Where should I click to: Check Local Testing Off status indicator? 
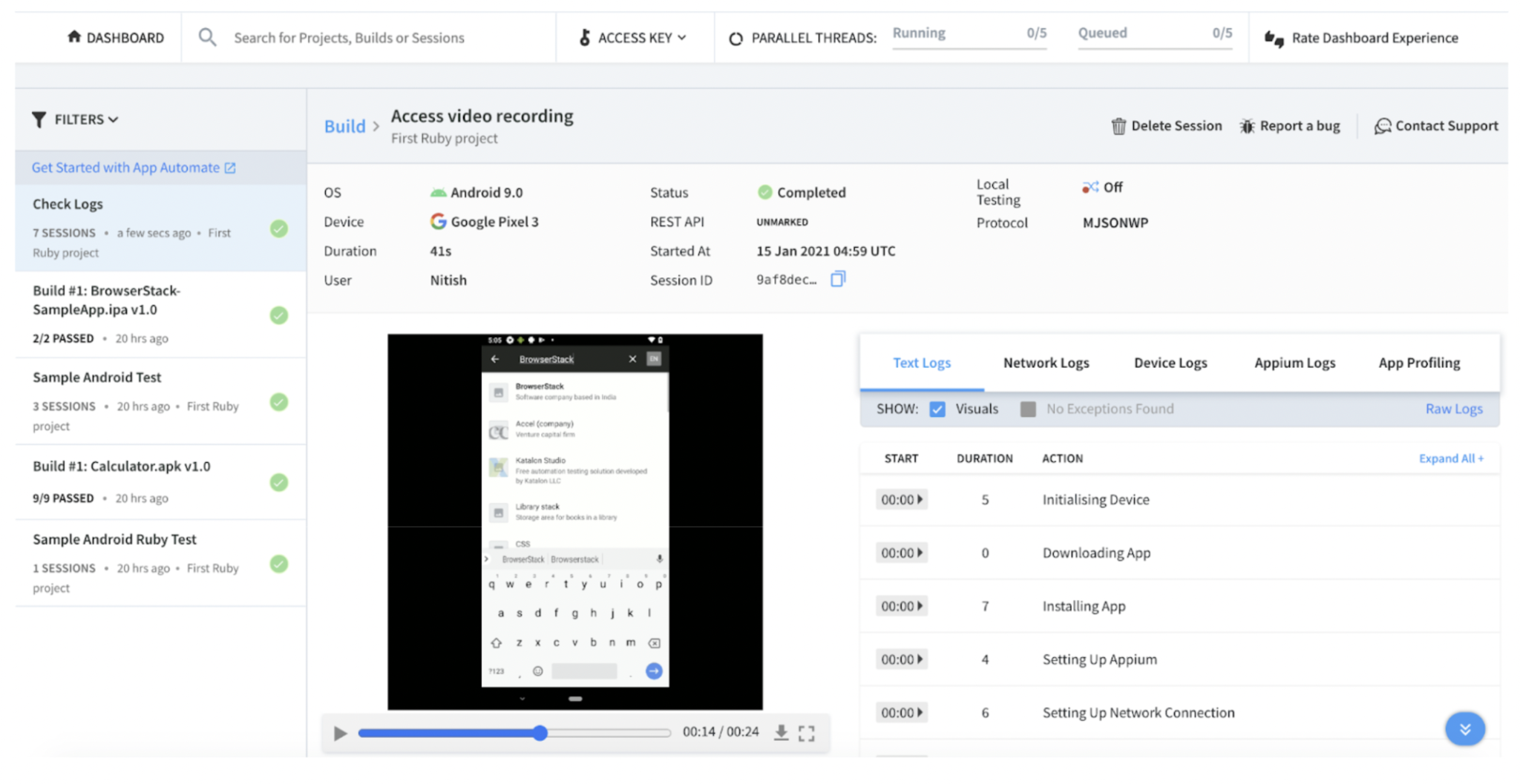[x=1091, y=187]
